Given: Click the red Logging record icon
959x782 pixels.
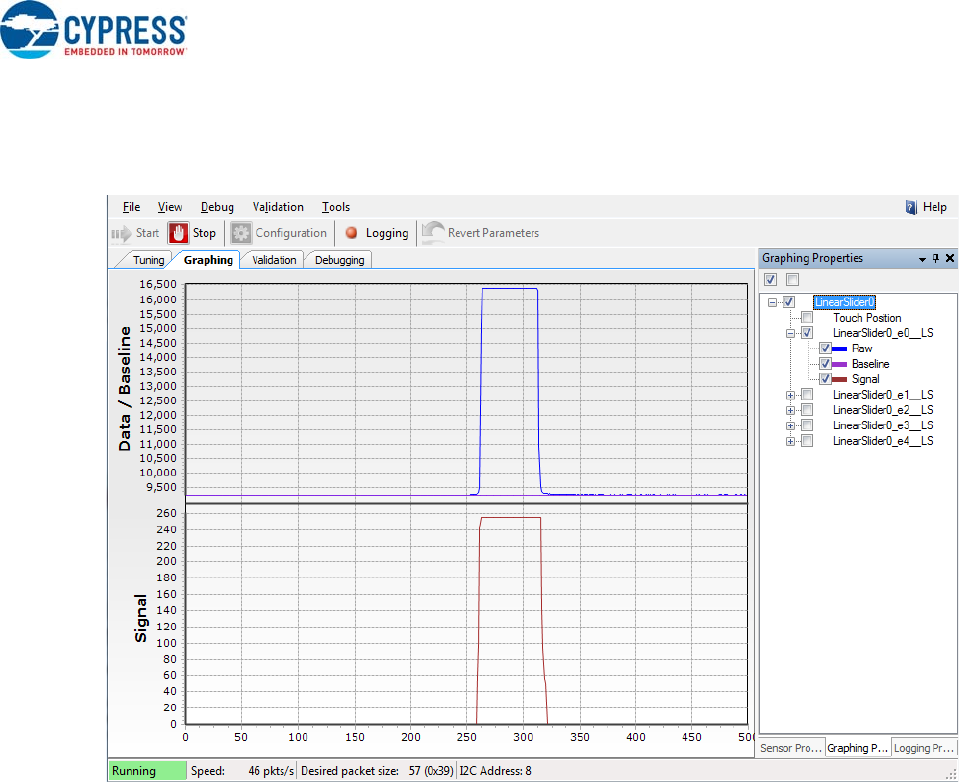Looking at the screenshot, I should [351, 233].
